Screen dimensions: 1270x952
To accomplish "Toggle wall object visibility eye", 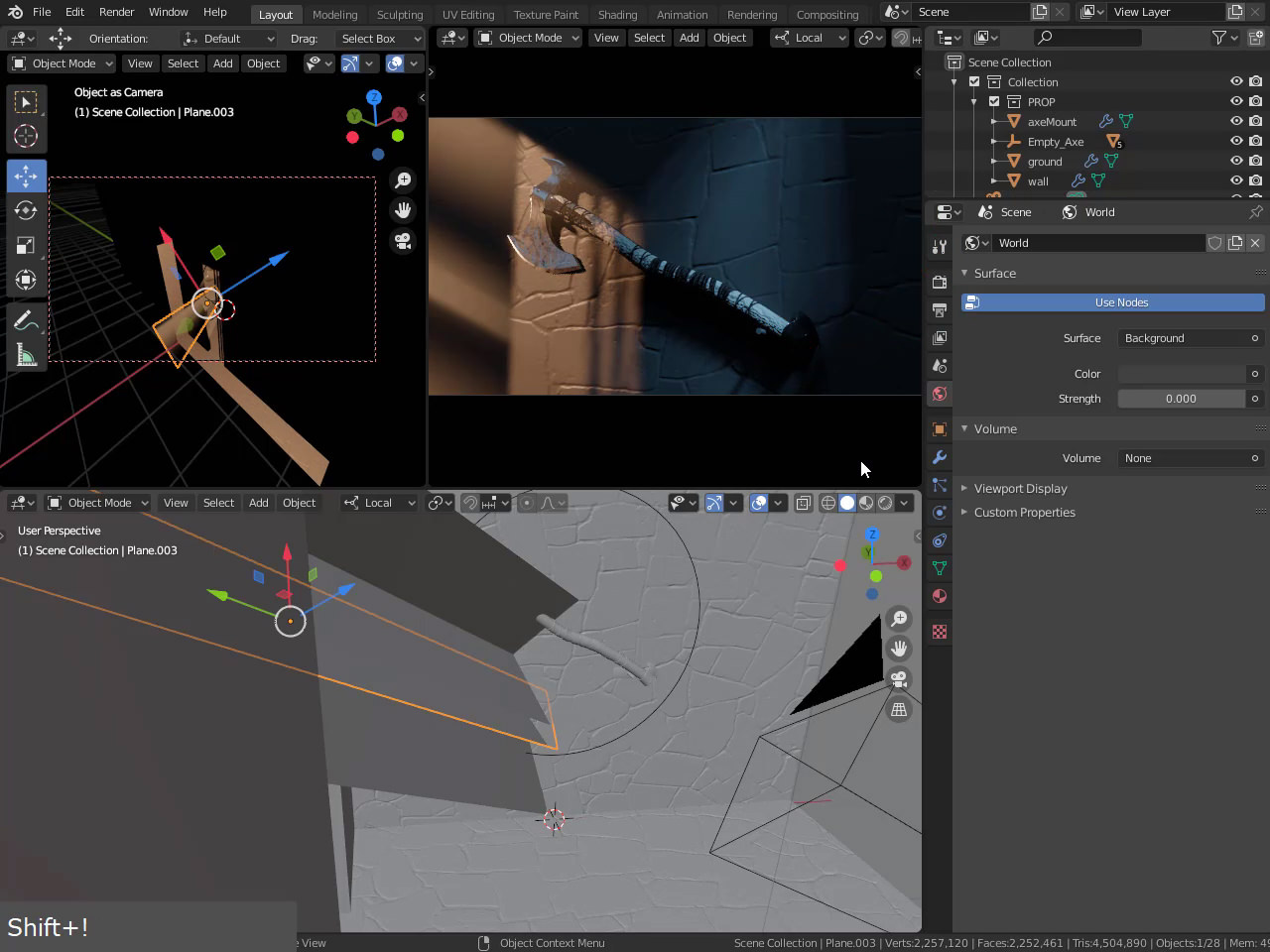I will 1236,180.
